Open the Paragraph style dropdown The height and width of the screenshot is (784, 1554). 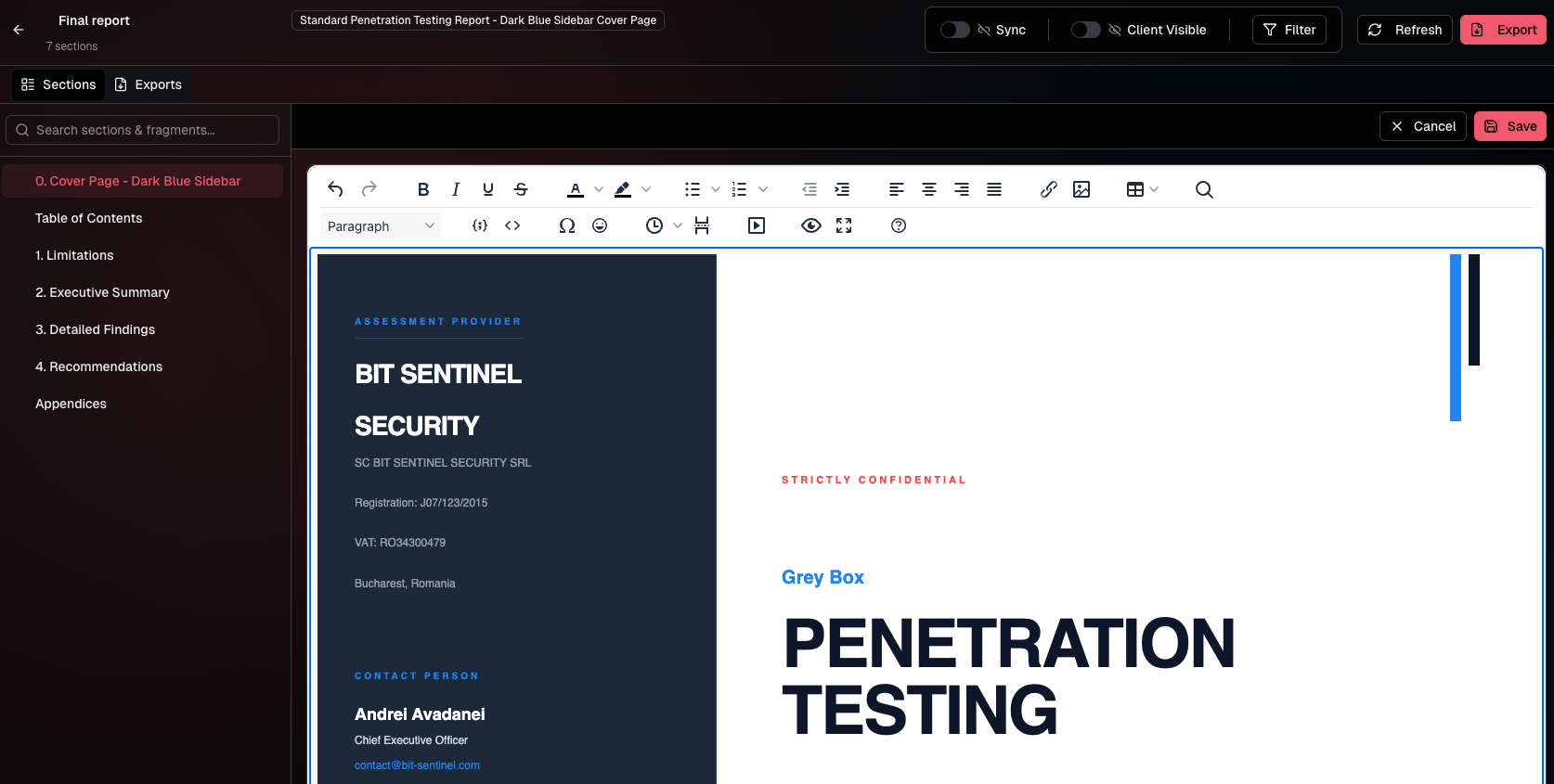(x=381, y=226)
